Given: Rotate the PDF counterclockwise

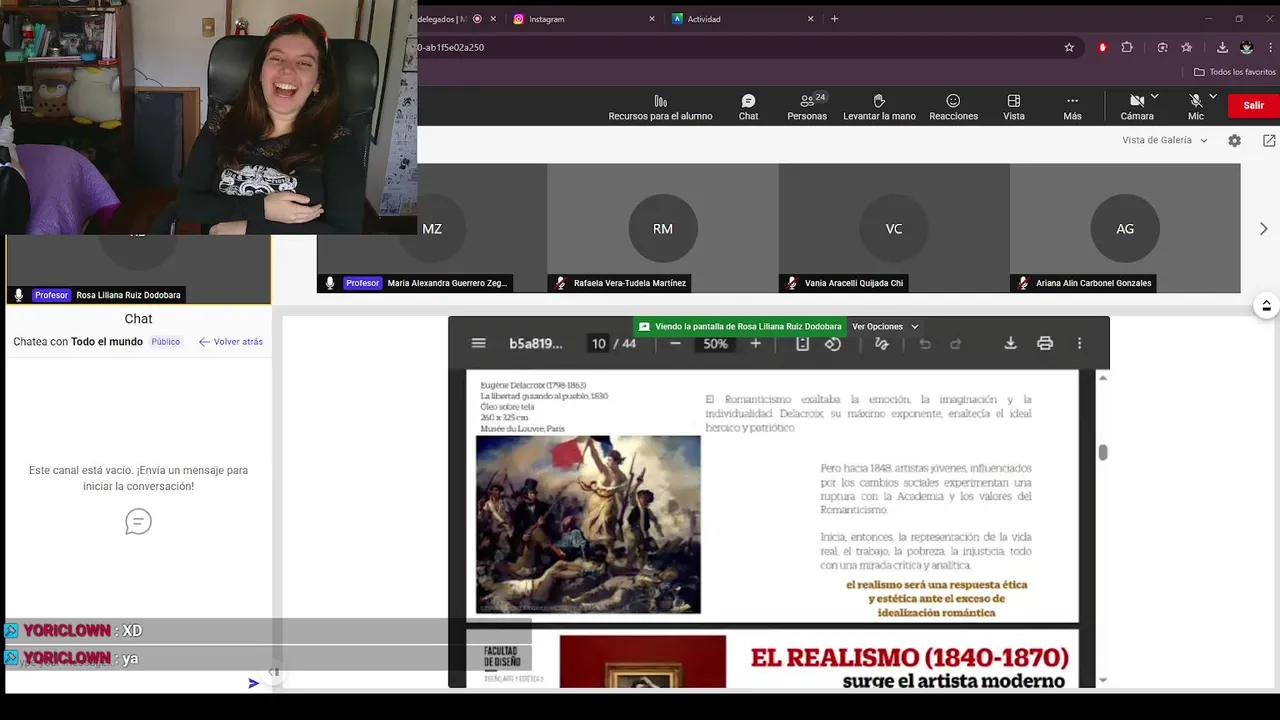Looking at the screenshot, I should point(833,343).
